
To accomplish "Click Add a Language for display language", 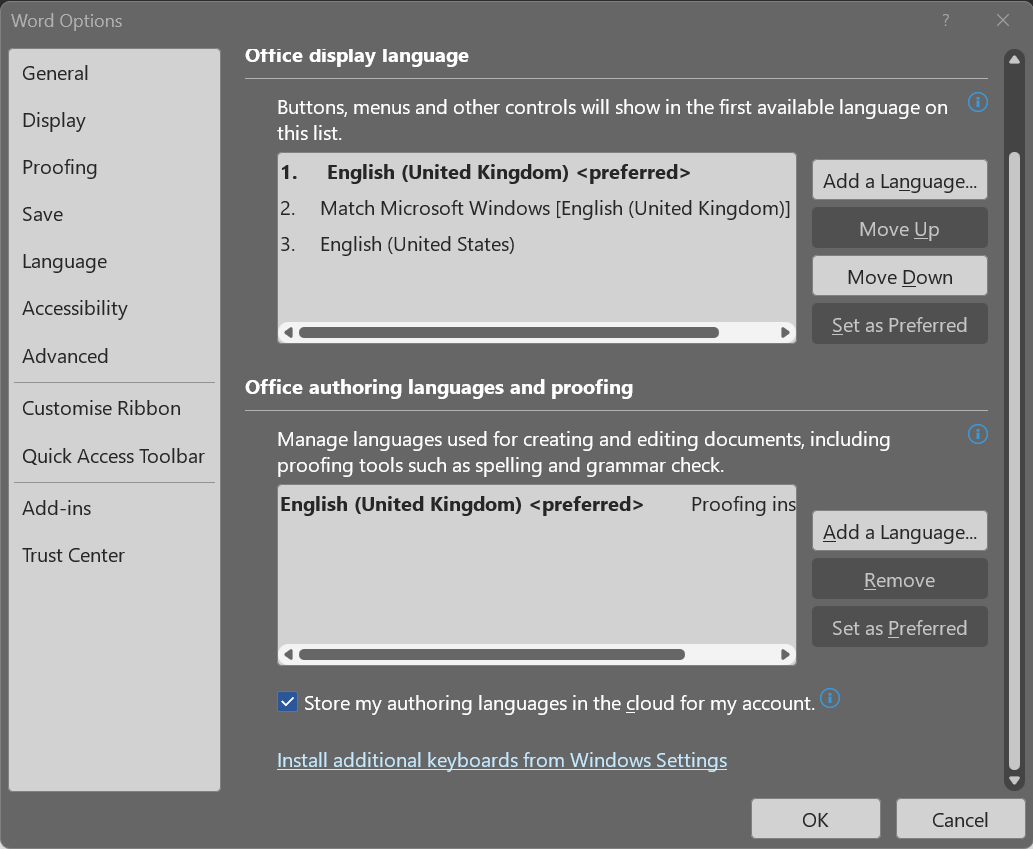I will coord(899,180).
